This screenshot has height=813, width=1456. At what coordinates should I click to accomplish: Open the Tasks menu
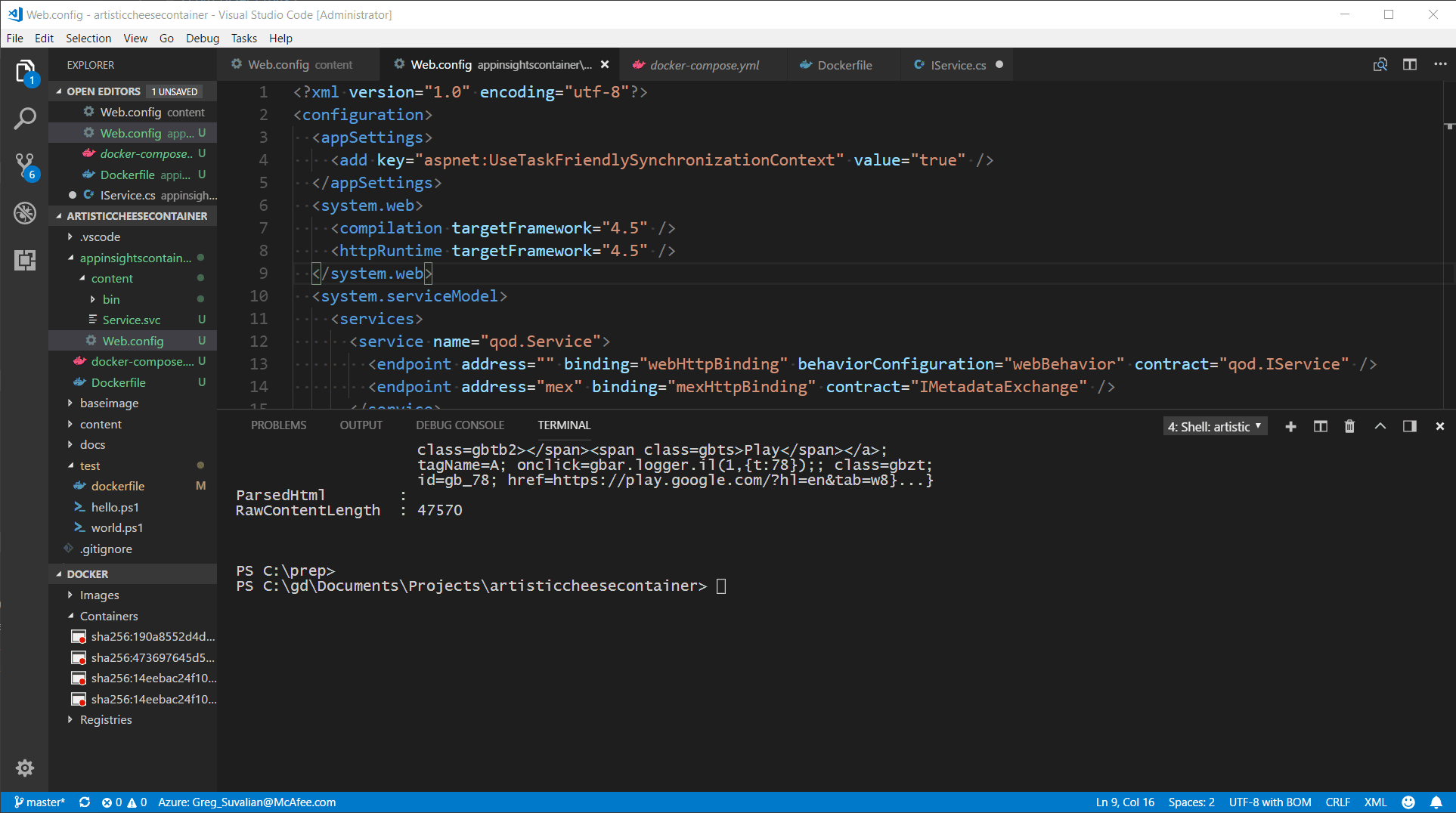pyautogui.click(x=243, y=38)
